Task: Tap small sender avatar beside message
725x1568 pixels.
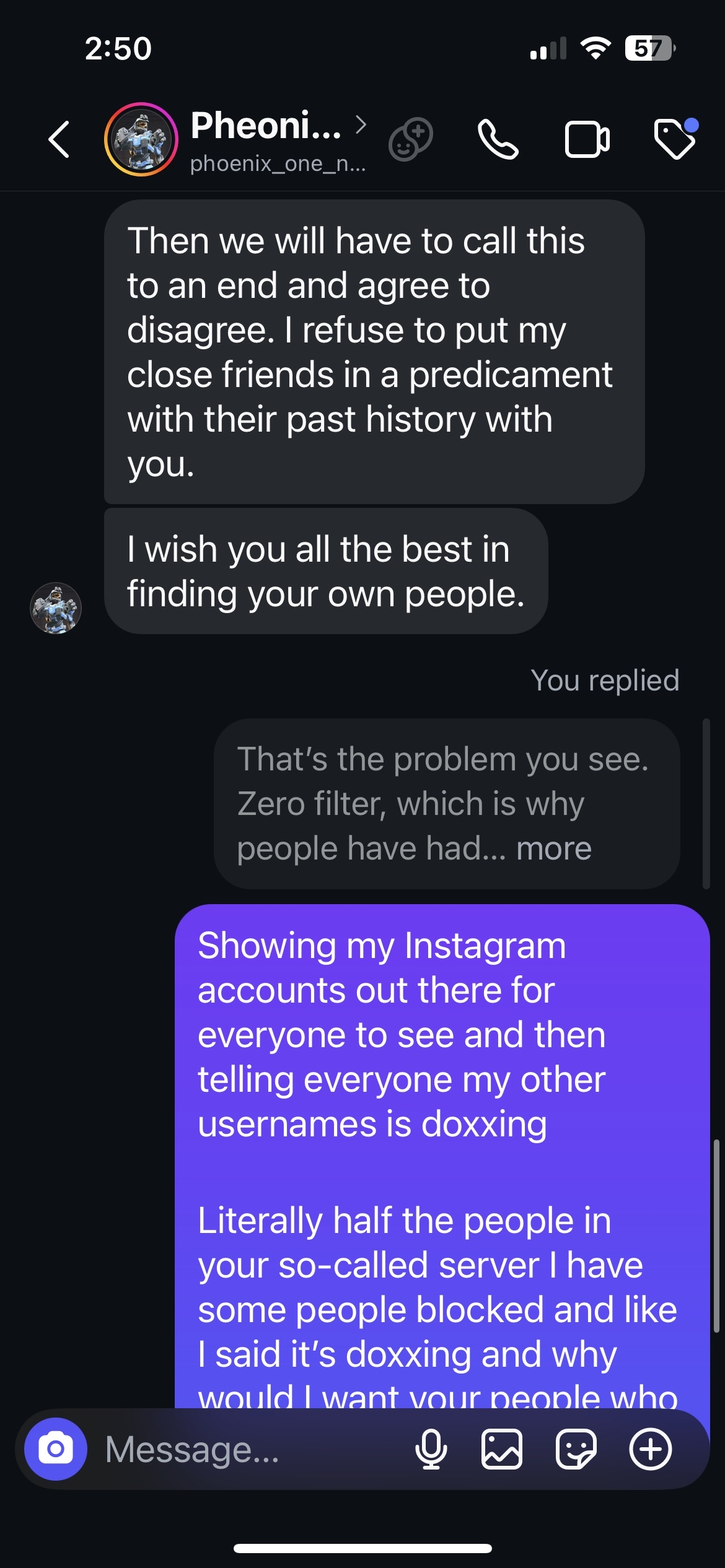Action: tap(56, 608)
